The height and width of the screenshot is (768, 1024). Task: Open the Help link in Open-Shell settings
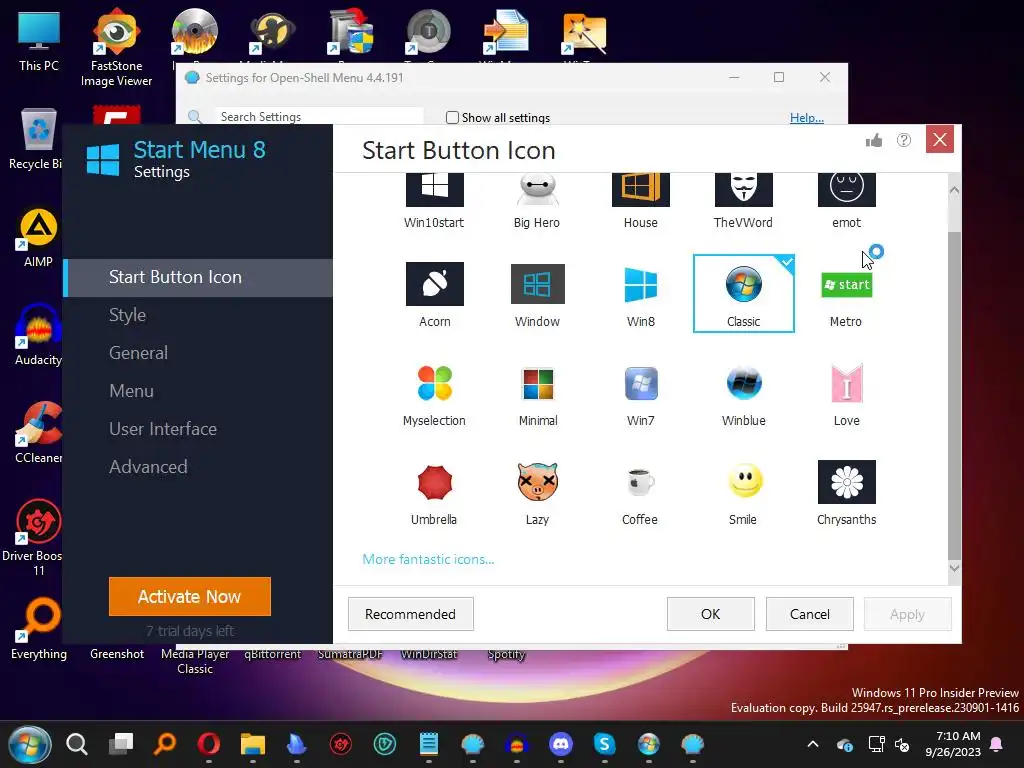807,118
